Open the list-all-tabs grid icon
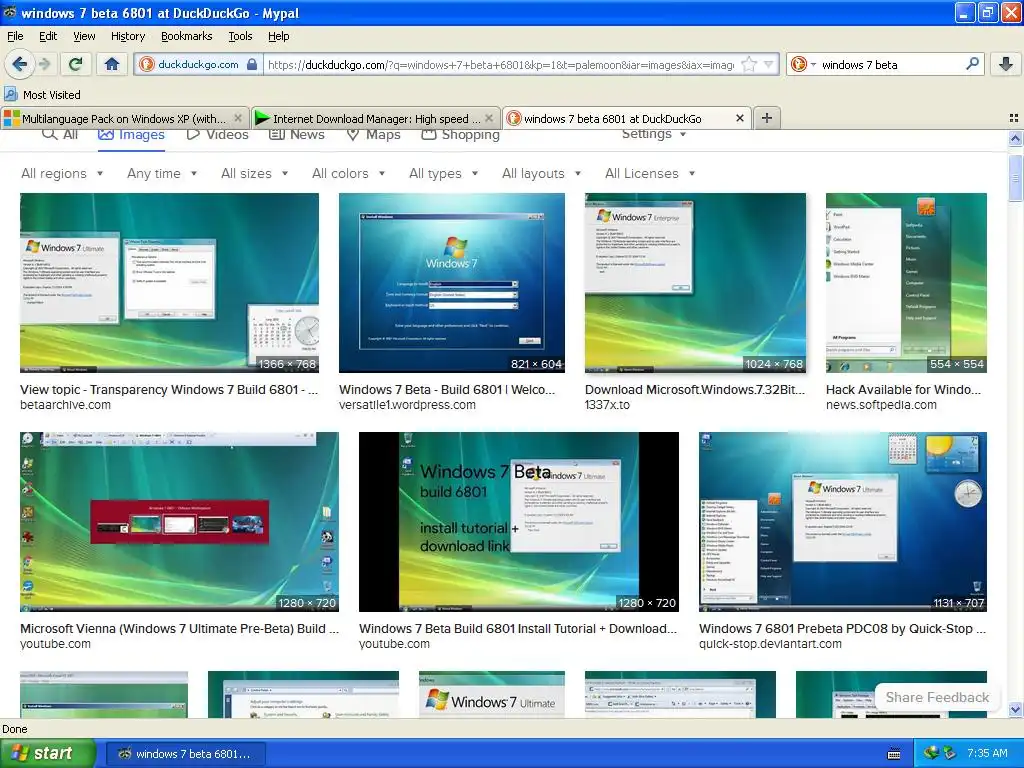Viewport: 1024px width, 768px height. 1014,118
